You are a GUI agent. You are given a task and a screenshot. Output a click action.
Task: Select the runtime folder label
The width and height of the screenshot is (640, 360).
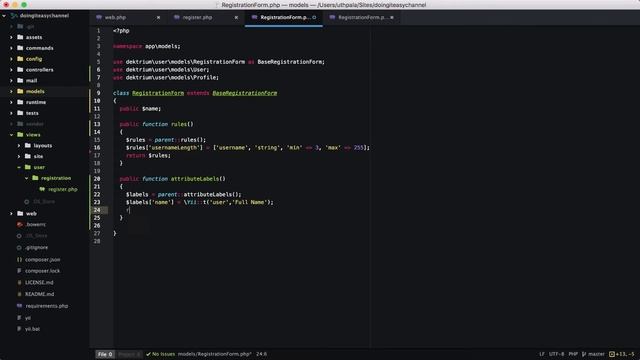36,102
